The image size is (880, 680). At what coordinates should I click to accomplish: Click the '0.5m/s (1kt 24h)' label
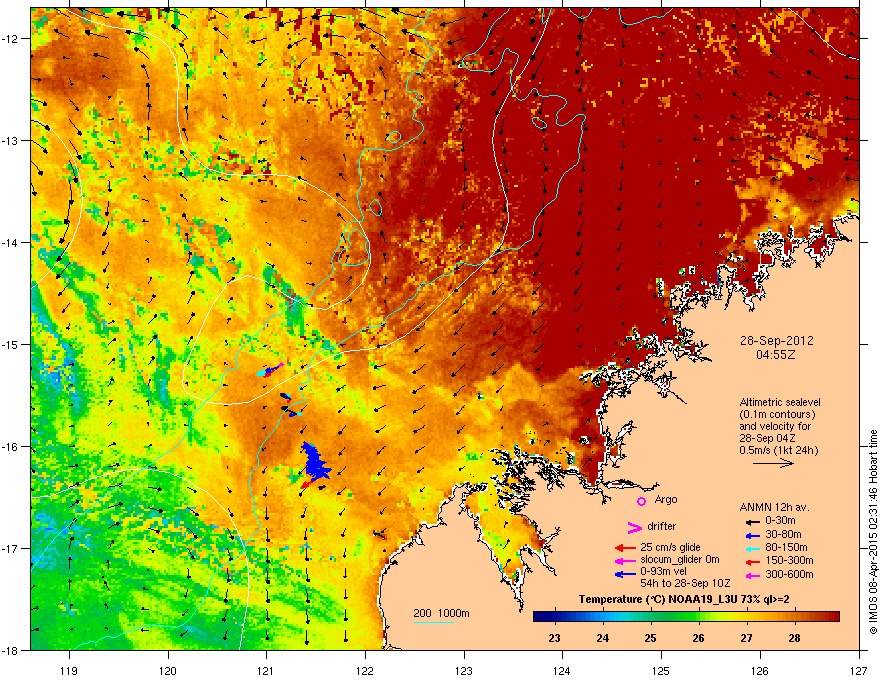(x=778, y=450)
